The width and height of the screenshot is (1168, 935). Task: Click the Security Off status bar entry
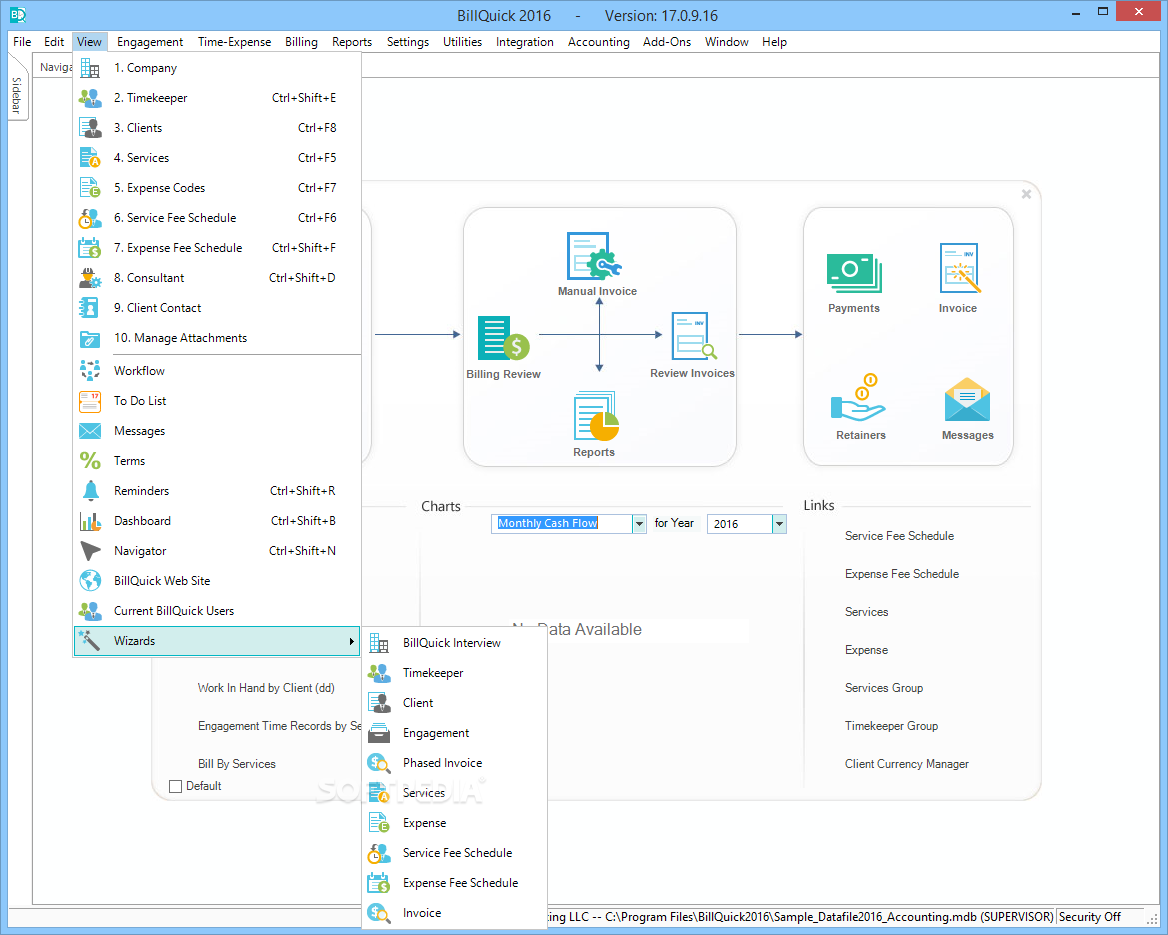tap(1089, 917)
